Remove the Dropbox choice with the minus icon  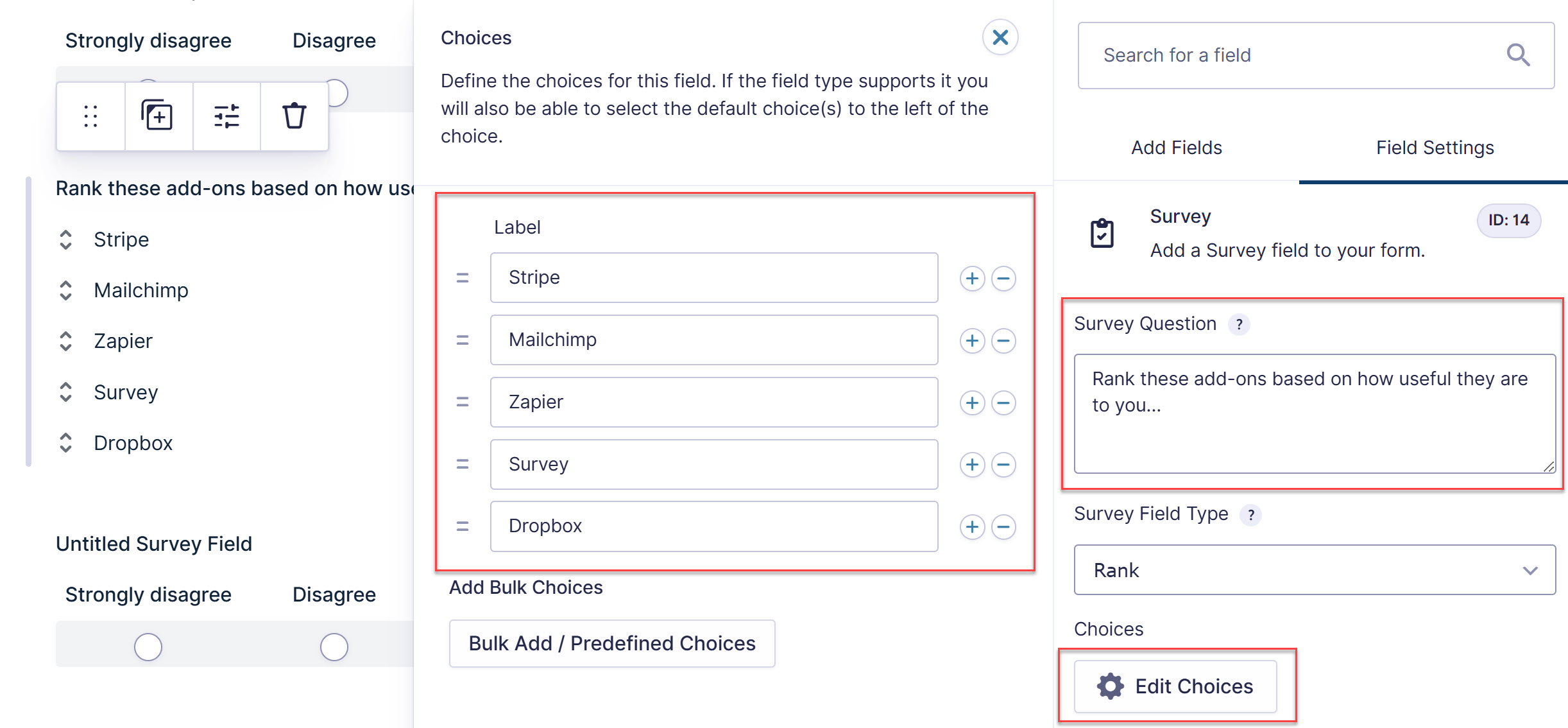[x=1003, y=526]
